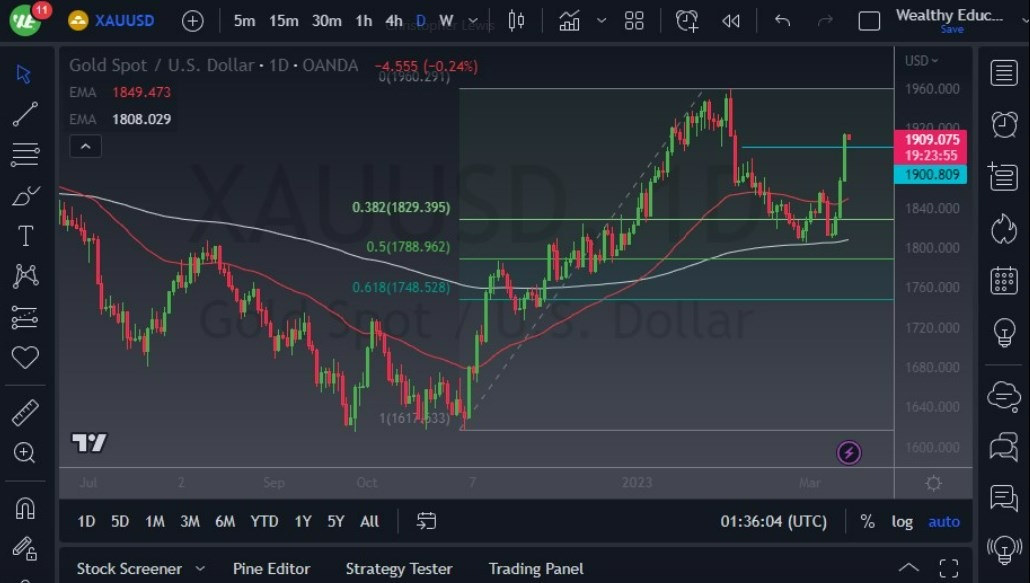Open the candlestick chart type selector

click(x=516, y=21)
